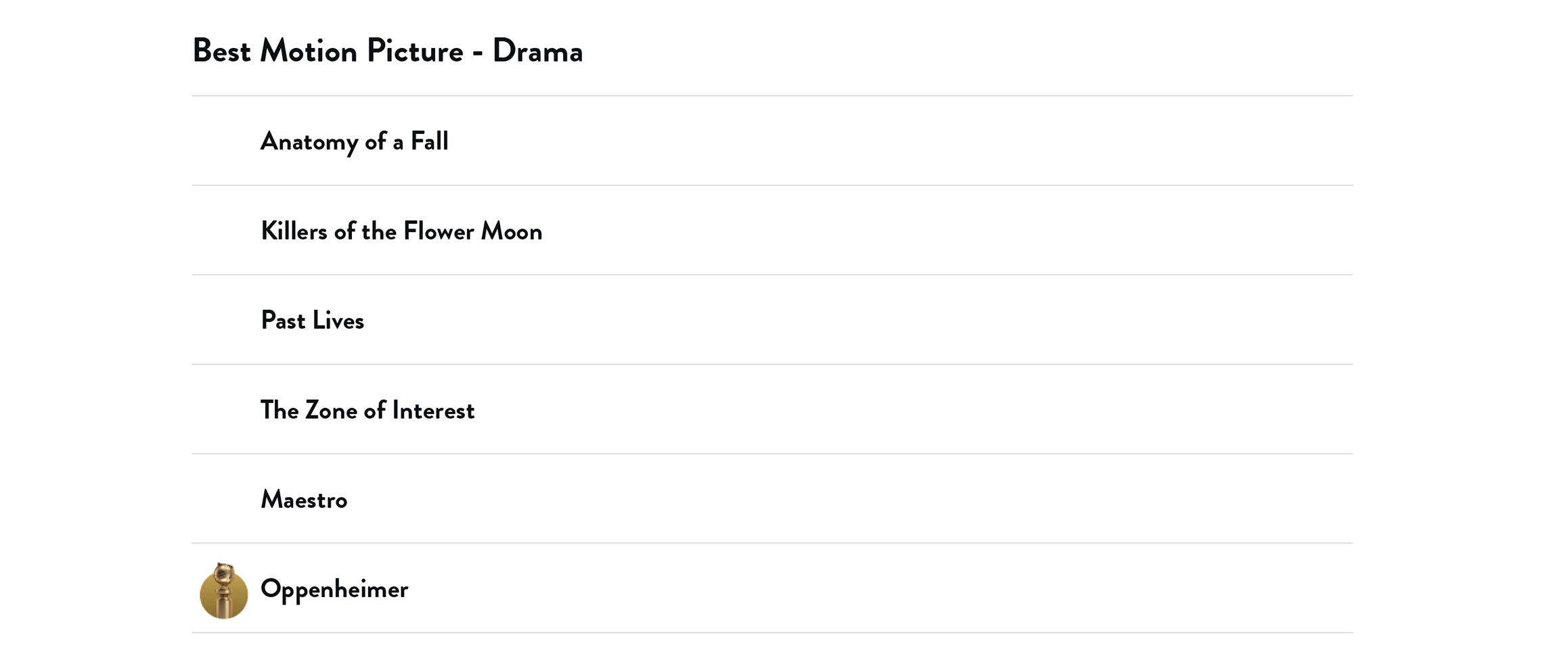This screenshot has height=654, width=1568.
Task: Click the Best Motion Picture - Drama heading
Action: click(x=387, y=51)
